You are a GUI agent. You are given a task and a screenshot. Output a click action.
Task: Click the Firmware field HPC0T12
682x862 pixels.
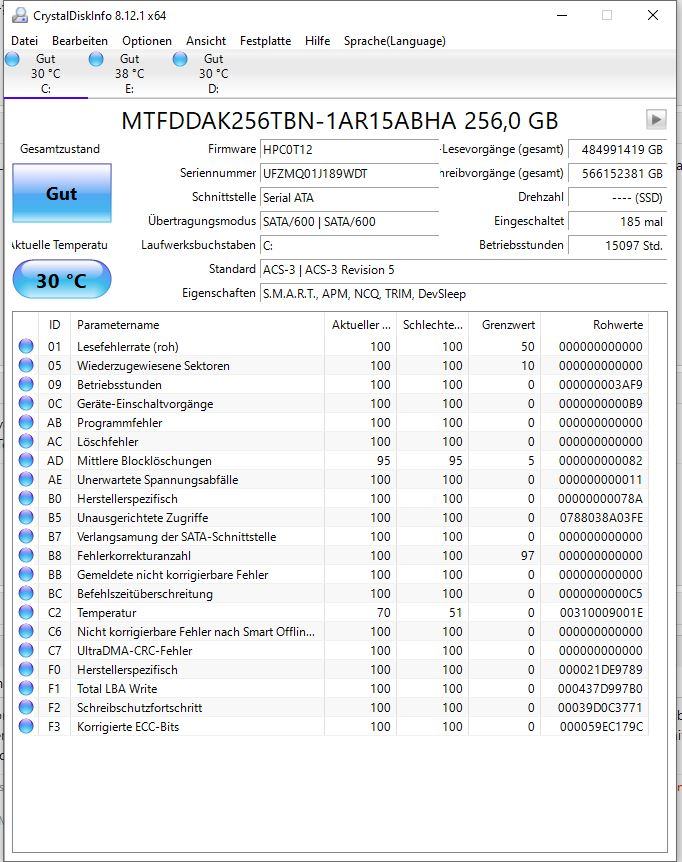349,150
